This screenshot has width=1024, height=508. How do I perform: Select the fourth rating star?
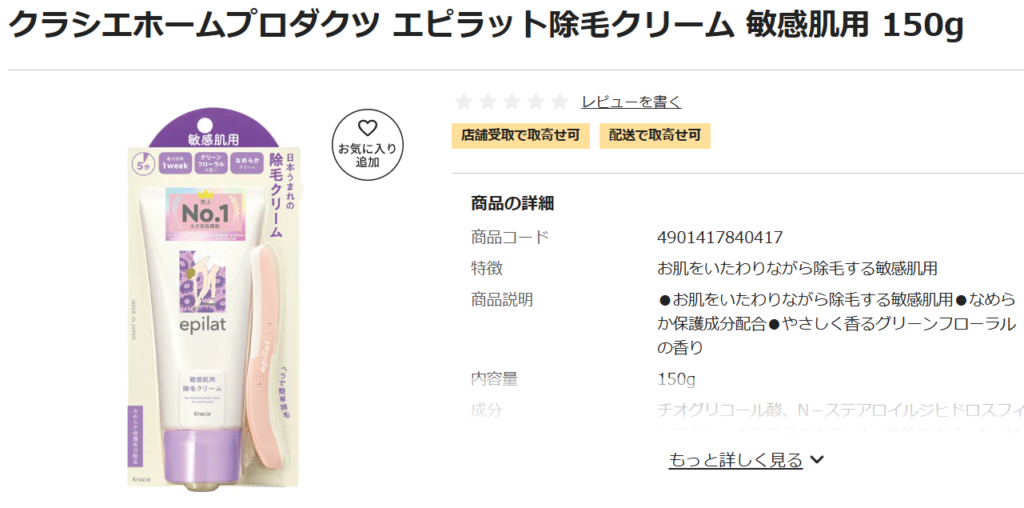click(x=536, y=102)
